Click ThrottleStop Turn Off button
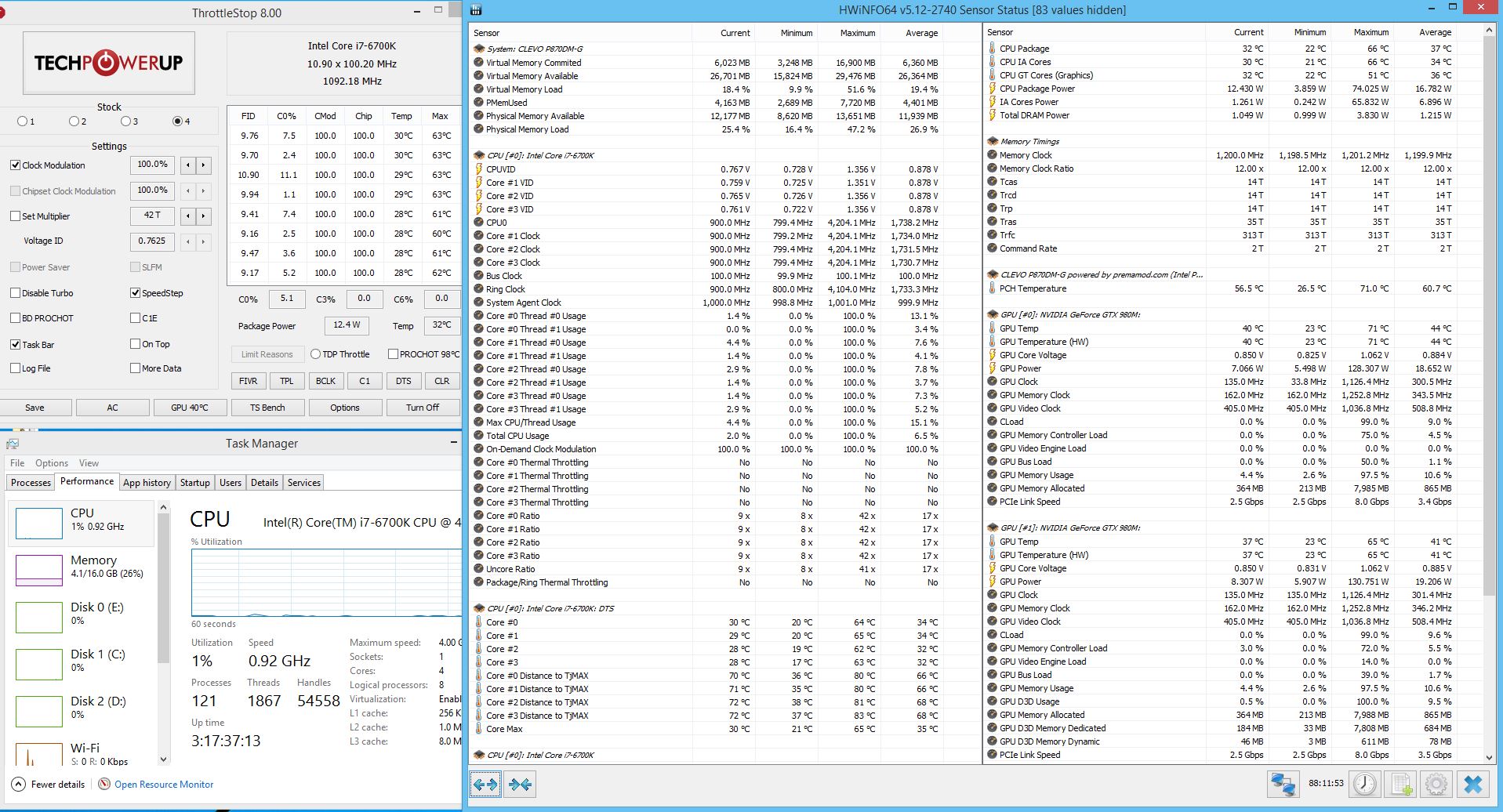This screenshot has height=812, width=1503. 423,408
